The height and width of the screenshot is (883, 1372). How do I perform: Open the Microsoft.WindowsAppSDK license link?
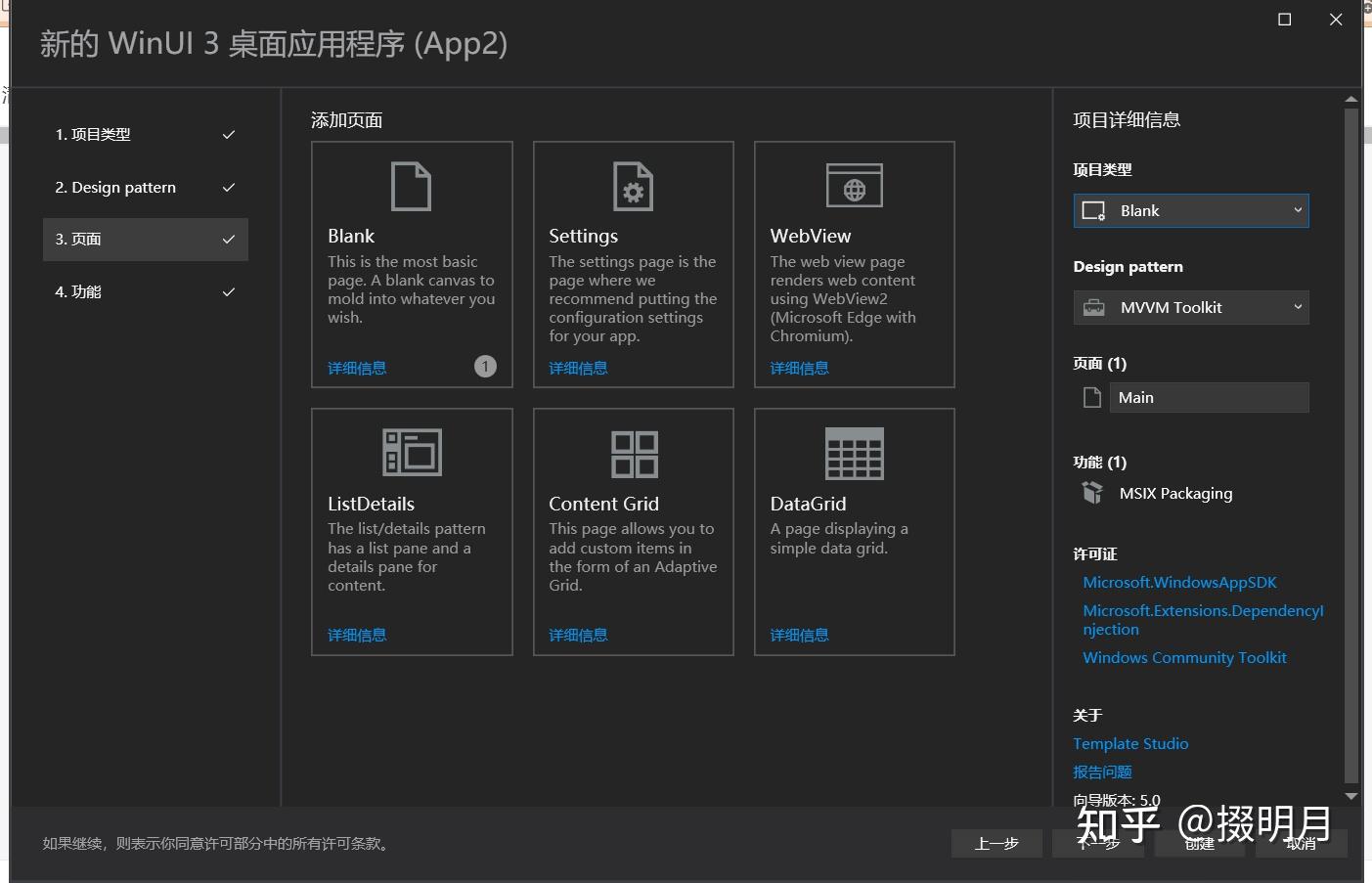point(1179,583)
